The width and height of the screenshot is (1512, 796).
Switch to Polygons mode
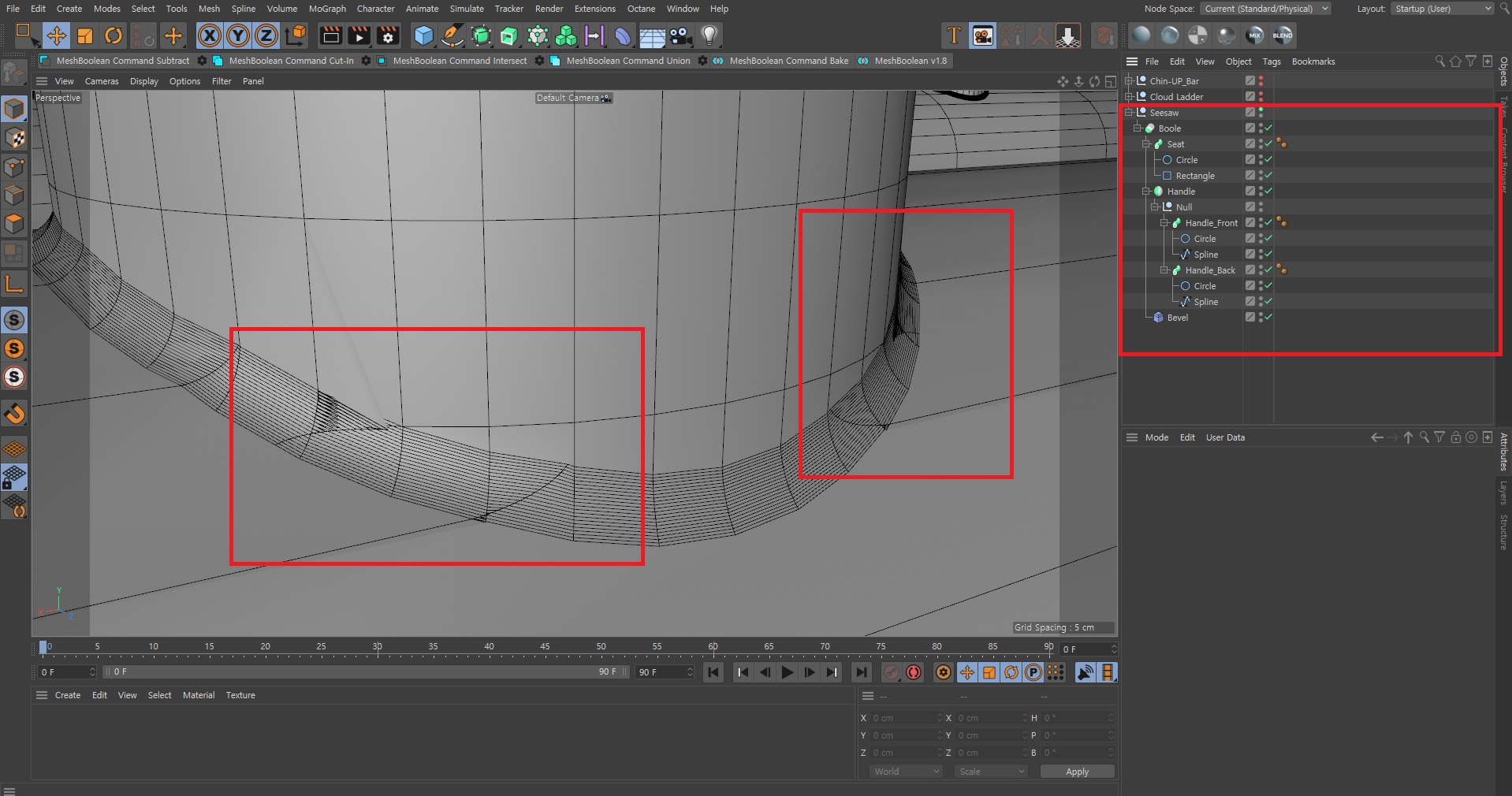click(14, 224)
